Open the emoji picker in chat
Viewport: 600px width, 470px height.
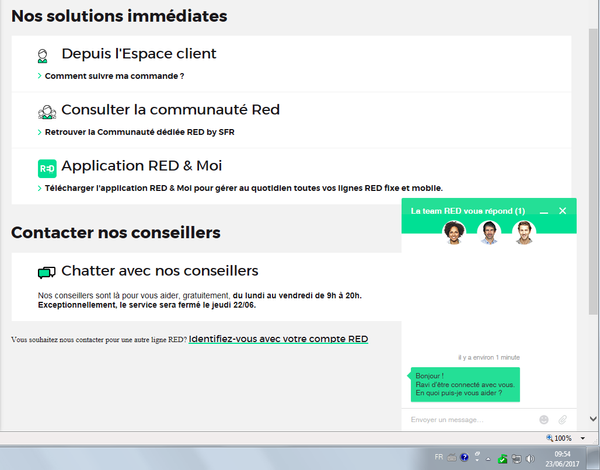click(x=544, y=420)
